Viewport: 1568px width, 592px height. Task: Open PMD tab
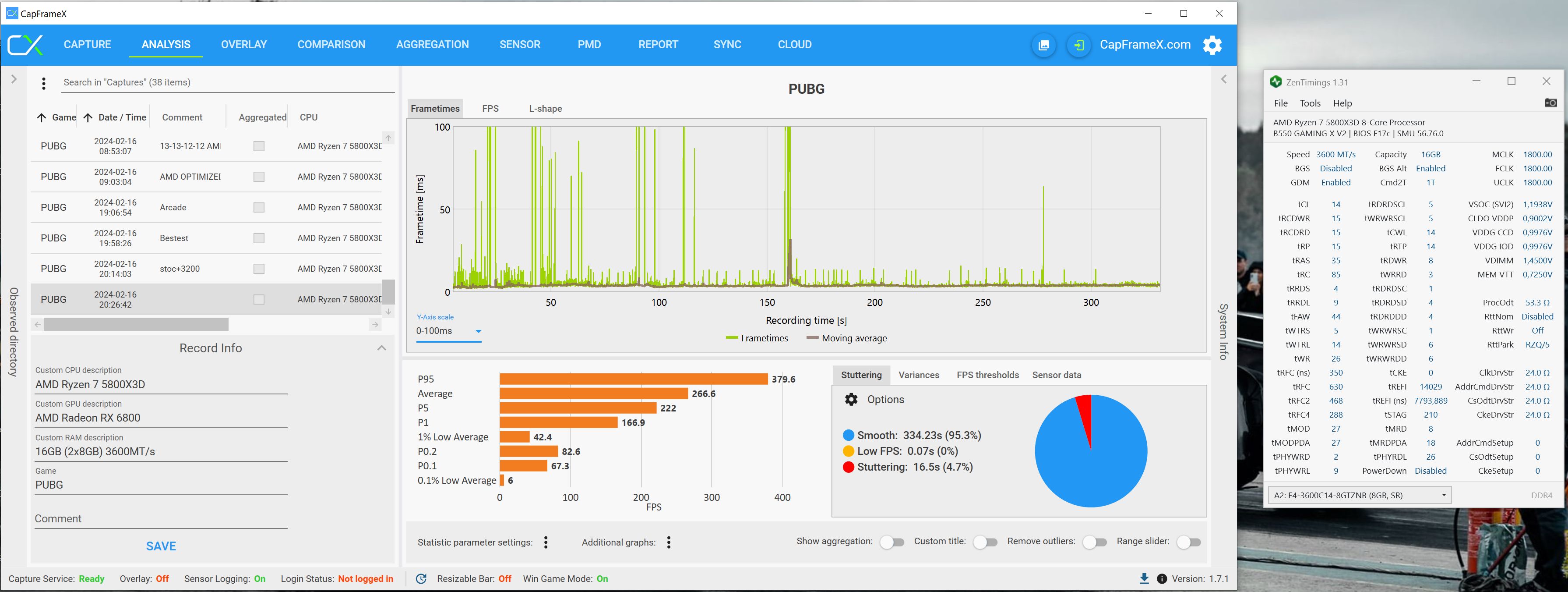589,44
